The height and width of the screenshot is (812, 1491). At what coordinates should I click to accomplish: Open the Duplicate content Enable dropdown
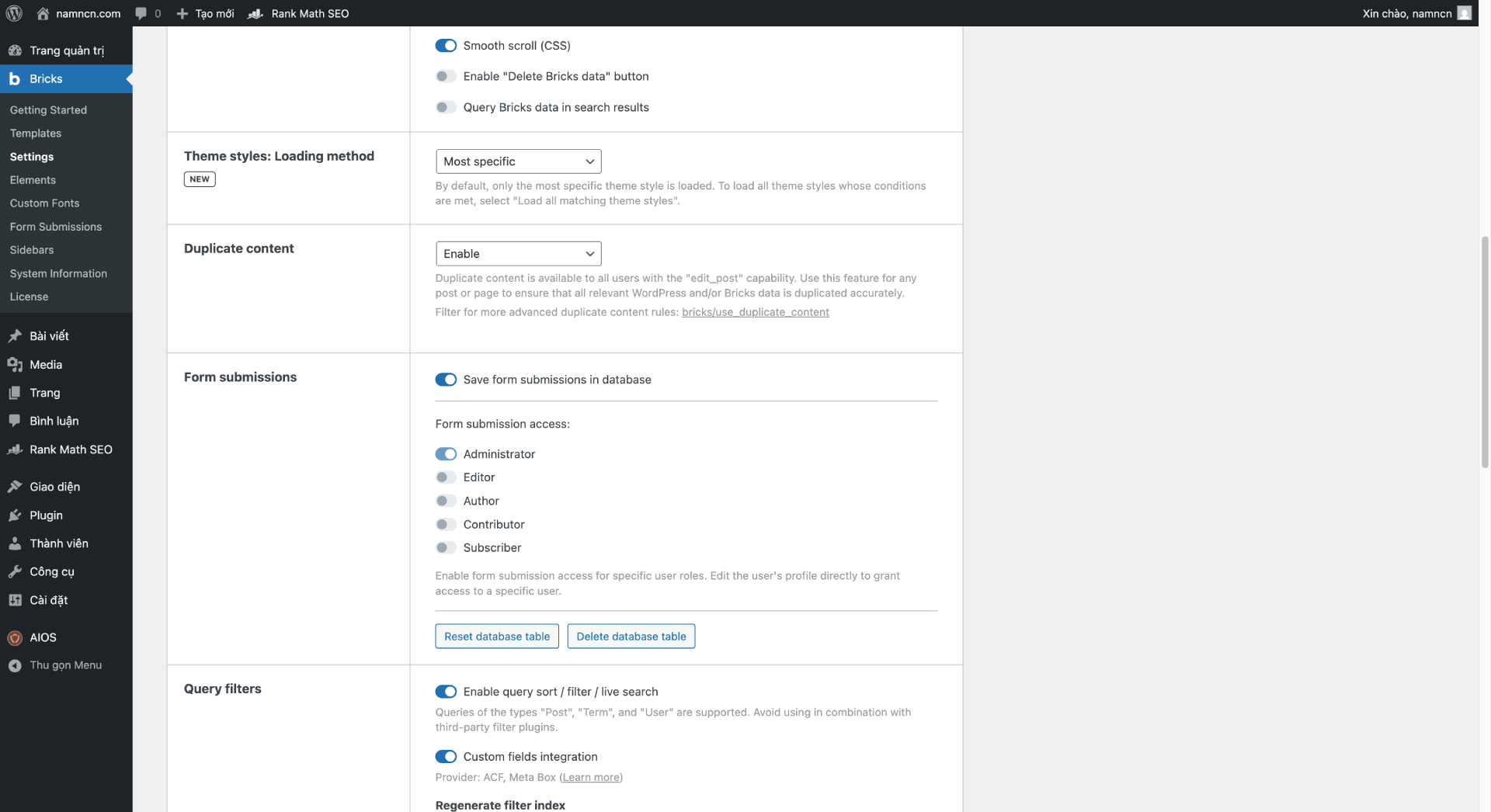(x=518, y=254)
